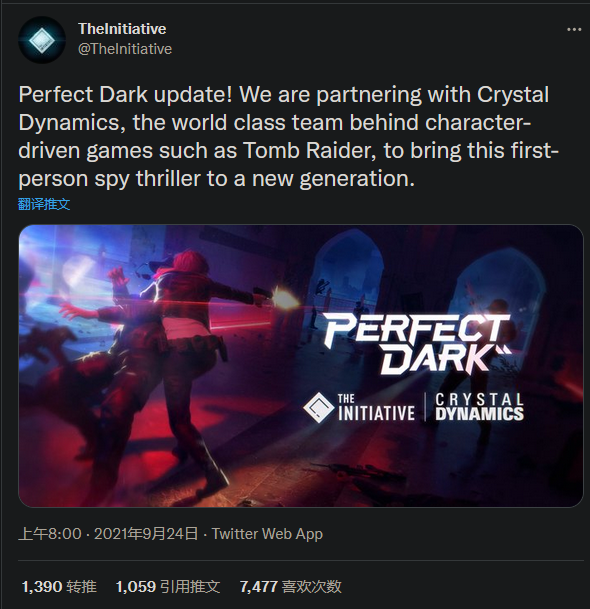
Task: Open the Perfect Dark announcement image
Action: tap(301, 366)
